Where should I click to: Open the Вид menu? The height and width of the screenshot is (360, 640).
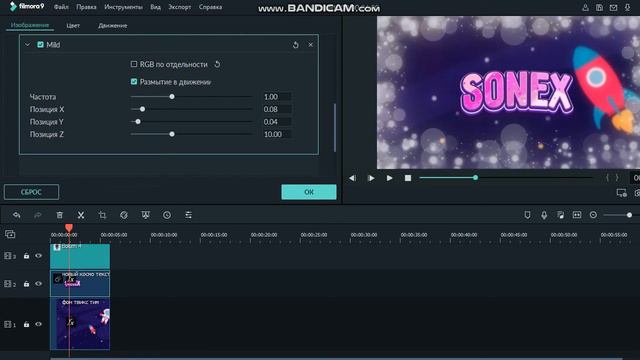(155, 7)
